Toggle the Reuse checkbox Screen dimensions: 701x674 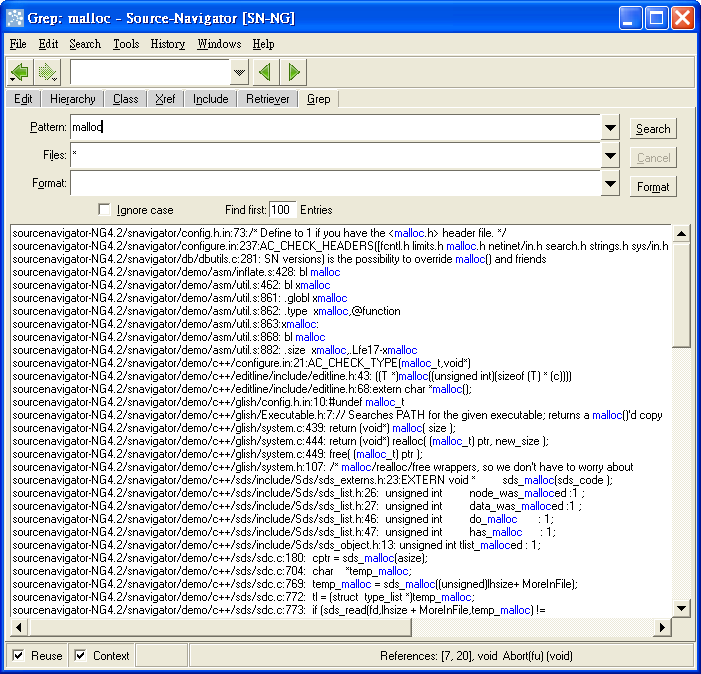19,656
